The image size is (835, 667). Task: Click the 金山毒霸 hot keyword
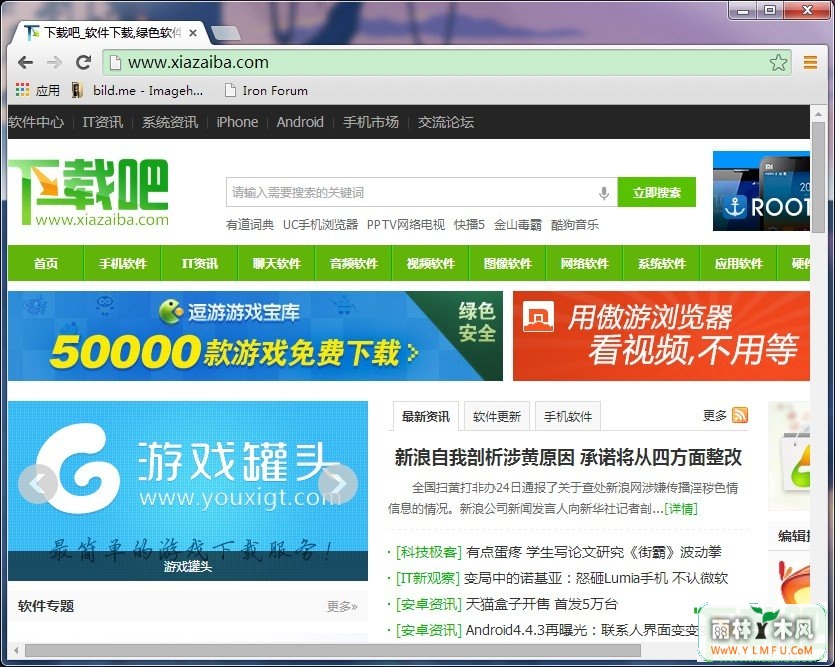(518, 225)
